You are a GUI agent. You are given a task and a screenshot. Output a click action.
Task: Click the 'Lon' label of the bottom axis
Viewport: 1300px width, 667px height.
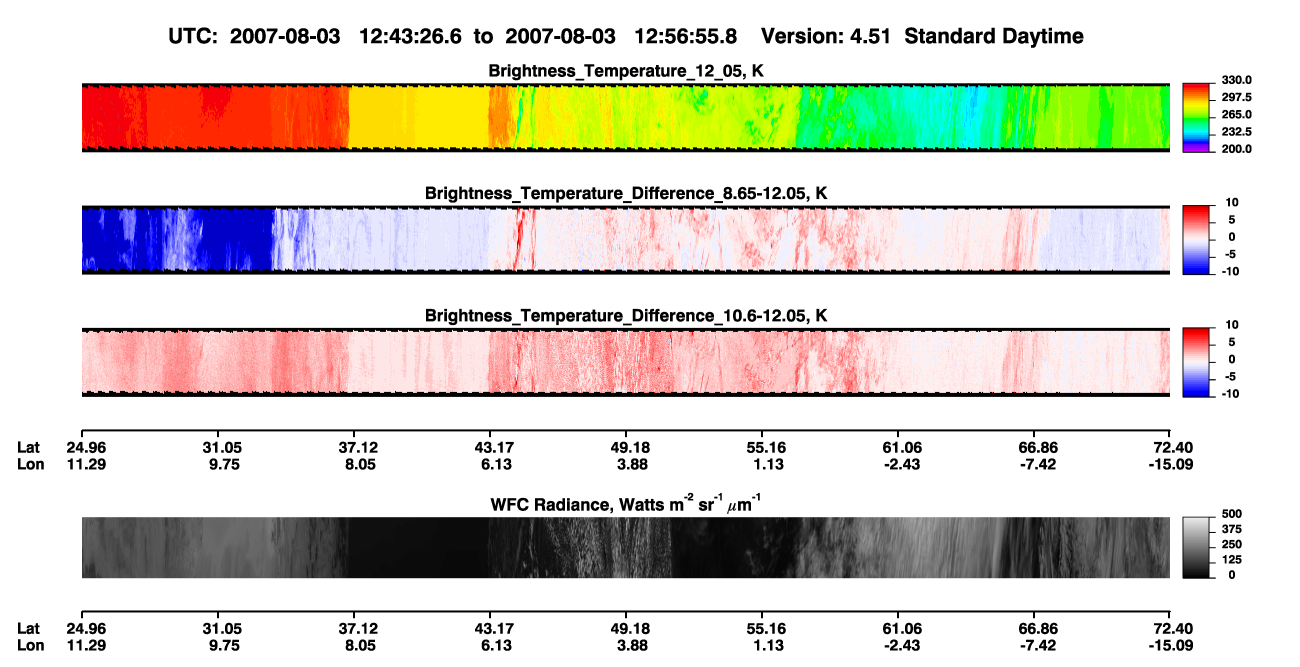(x=29, y=644)
